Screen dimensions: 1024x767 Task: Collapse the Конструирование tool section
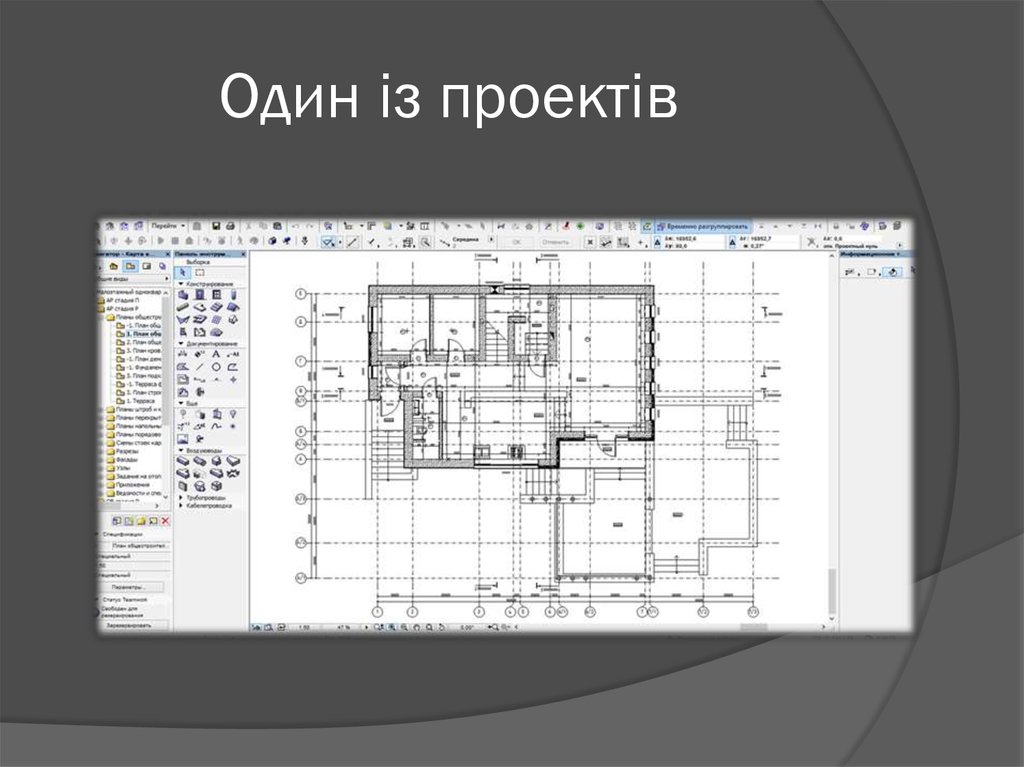(x=179, y=285)
